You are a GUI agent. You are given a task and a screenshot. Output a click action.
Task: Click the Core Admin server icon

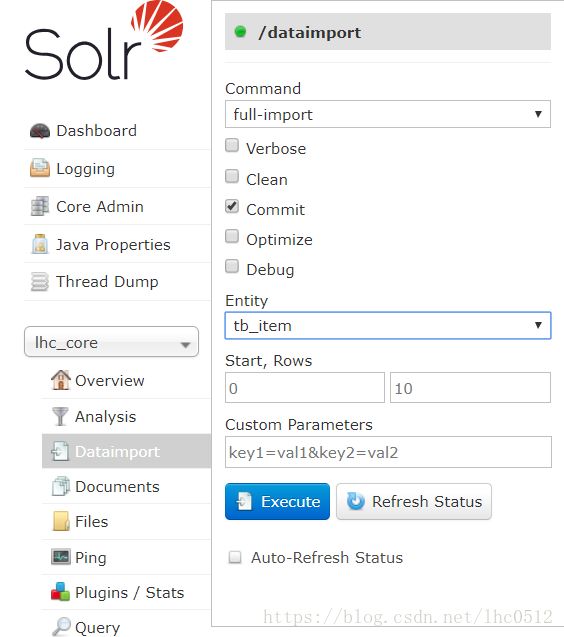(39, 206)
